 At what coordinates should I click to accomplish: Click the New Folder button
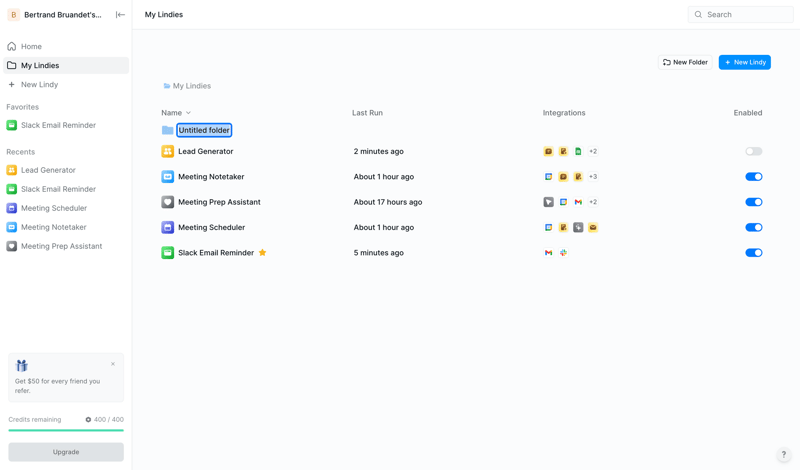click(x=685, y=62)
